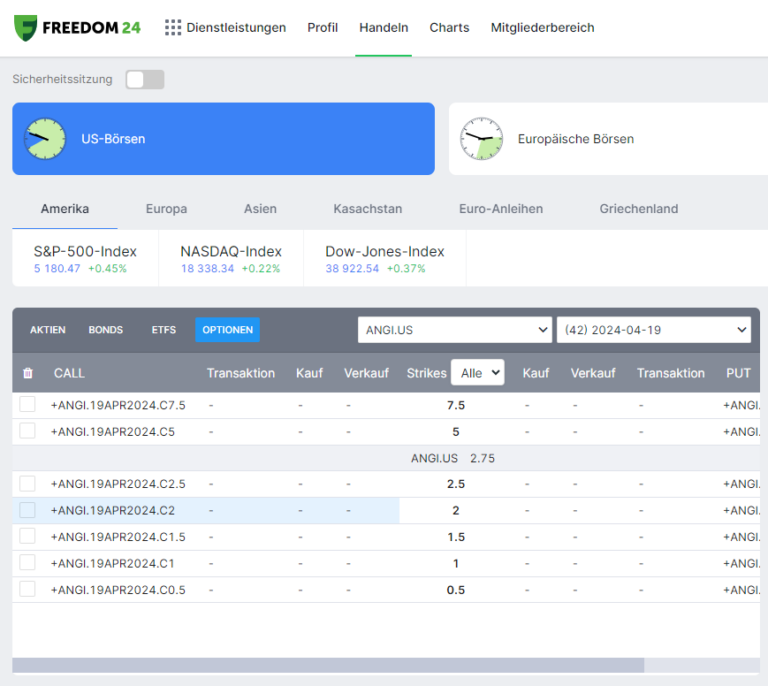The height and width of the screenshot is (686, 768).
Task: Click the S&P value 5 180.47
Action: tap(57, 268)
